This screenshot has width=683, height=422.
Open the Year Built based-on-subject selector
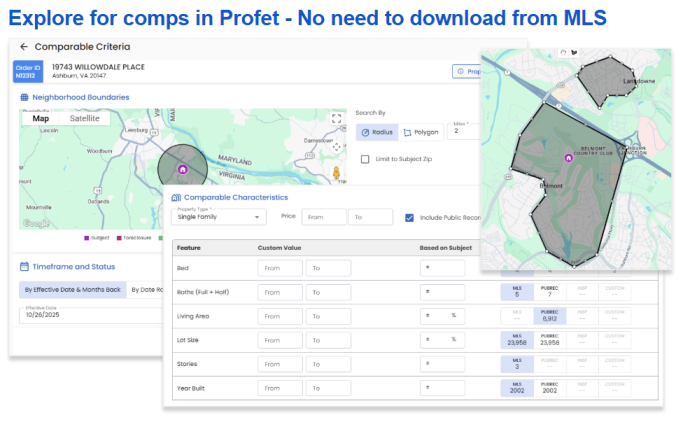tap(442, 387)
